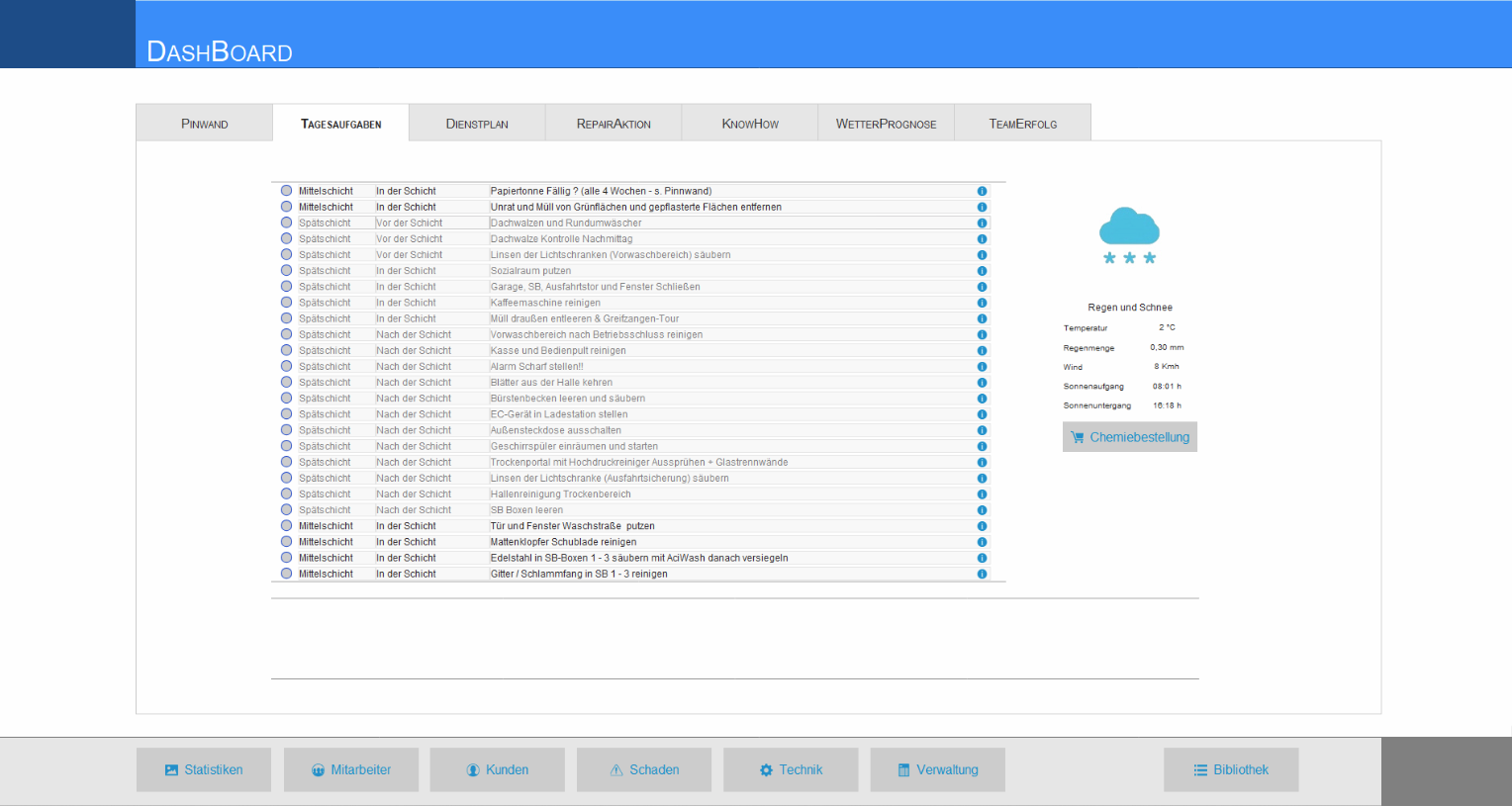Open info for Geschirrspüler einräumen und starten
The image size is (1512, 806).
tap(982, 446)
